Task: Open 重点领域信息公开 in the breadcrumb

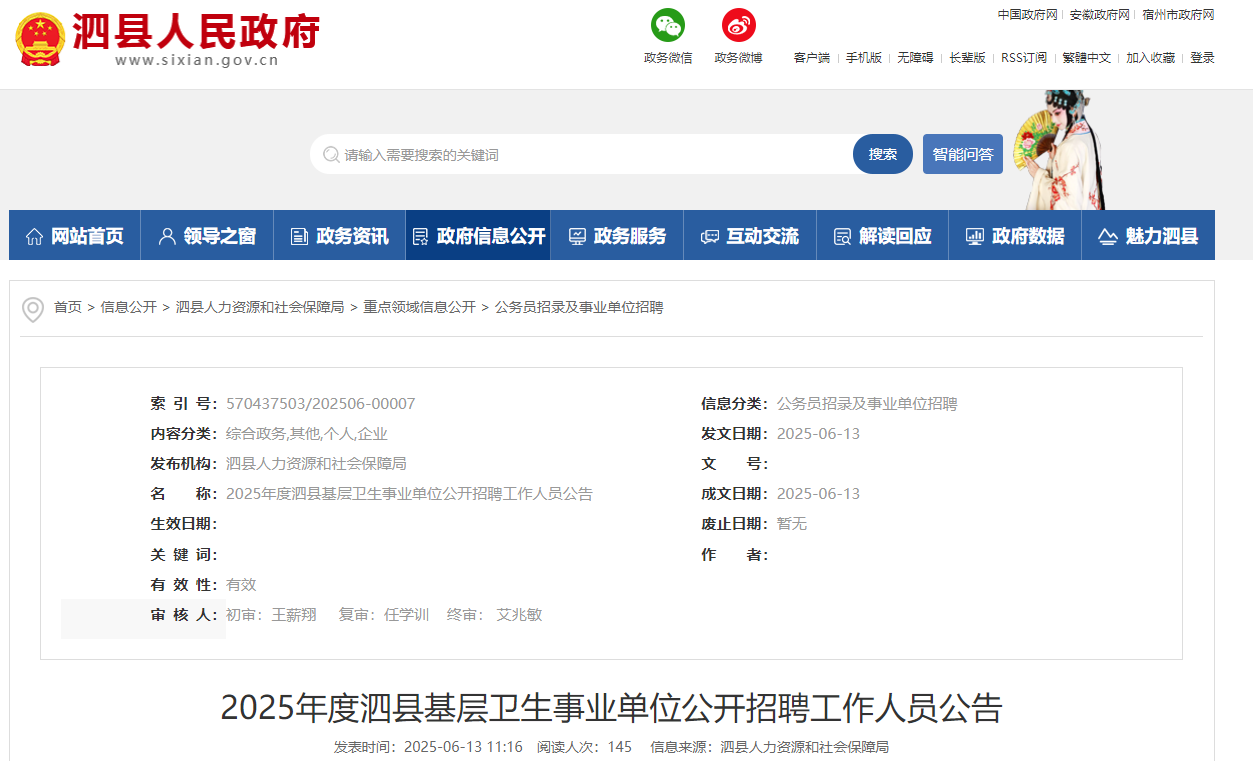Action: click(x=420, y=307)
